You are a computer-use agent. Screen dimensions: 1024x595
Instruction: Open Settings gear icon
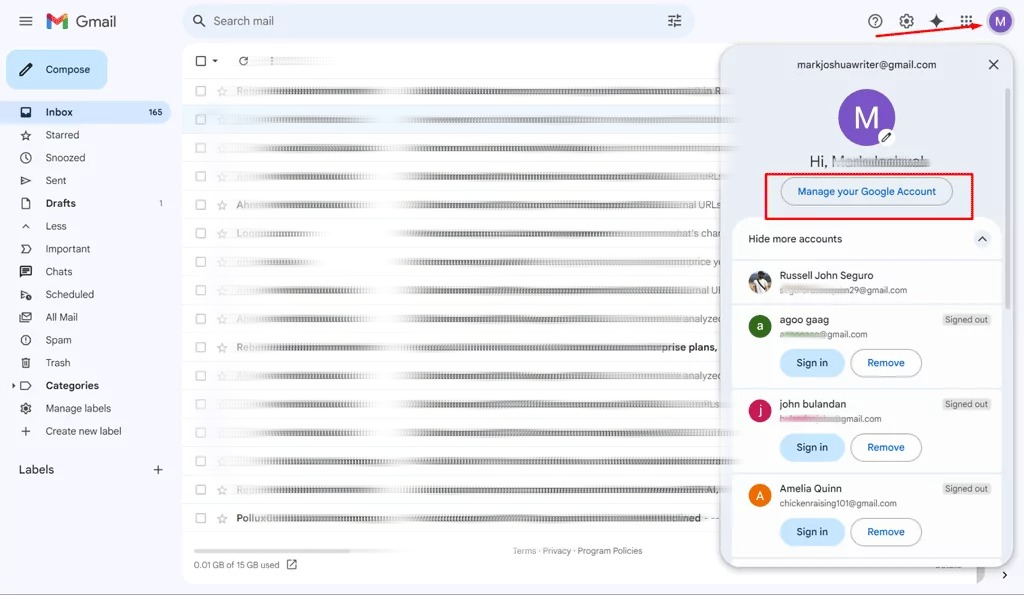pyautogui.click(x=906, y=21)
